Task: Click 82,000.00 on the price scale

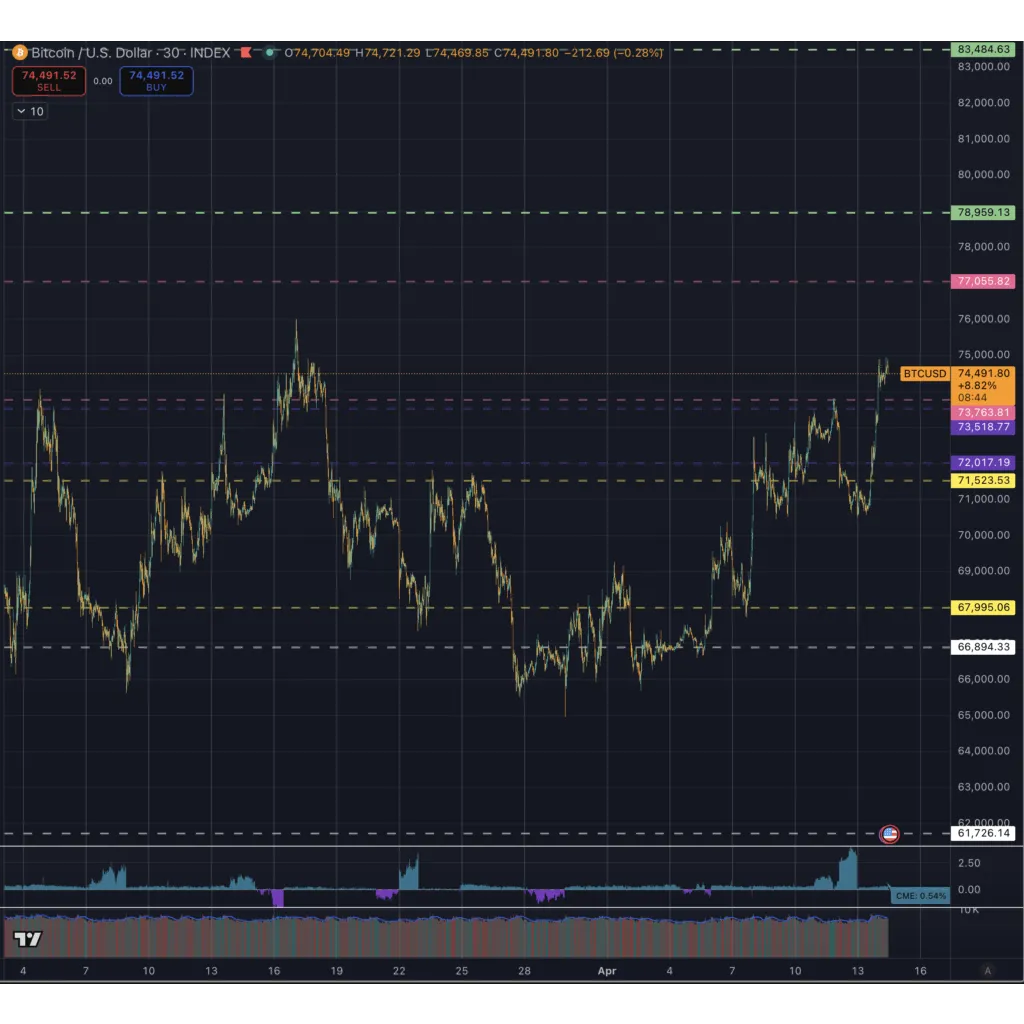Action: [x=984, y=103]
